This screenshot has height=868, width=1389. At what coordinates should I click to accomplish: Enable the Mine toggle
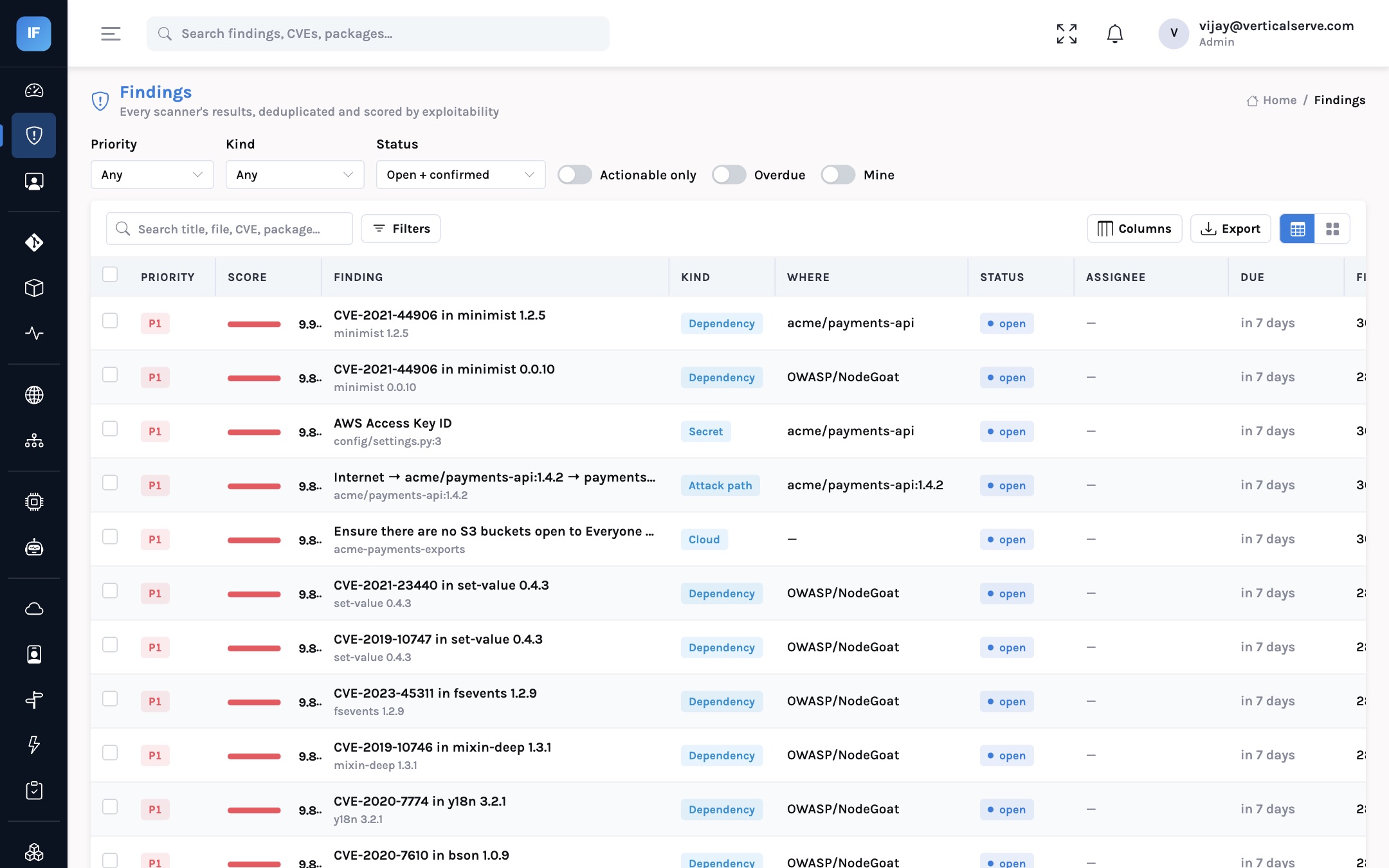point(839,175)
